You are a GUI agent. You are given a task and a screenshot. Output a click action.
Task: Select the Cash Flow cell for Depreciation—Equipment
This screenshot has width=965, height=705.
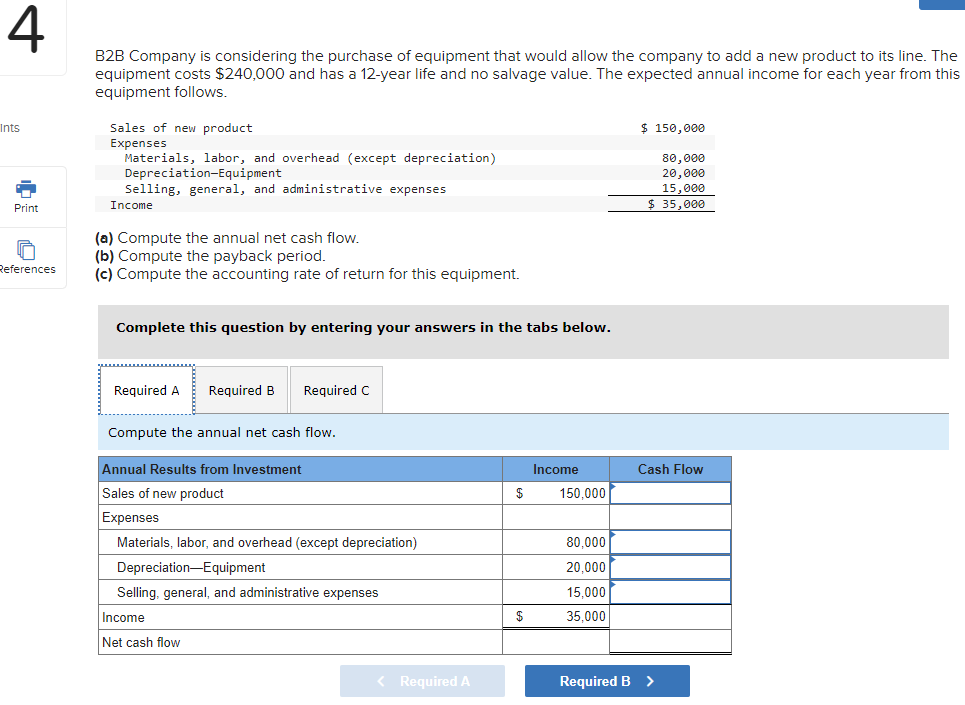[x=670, y=567]
